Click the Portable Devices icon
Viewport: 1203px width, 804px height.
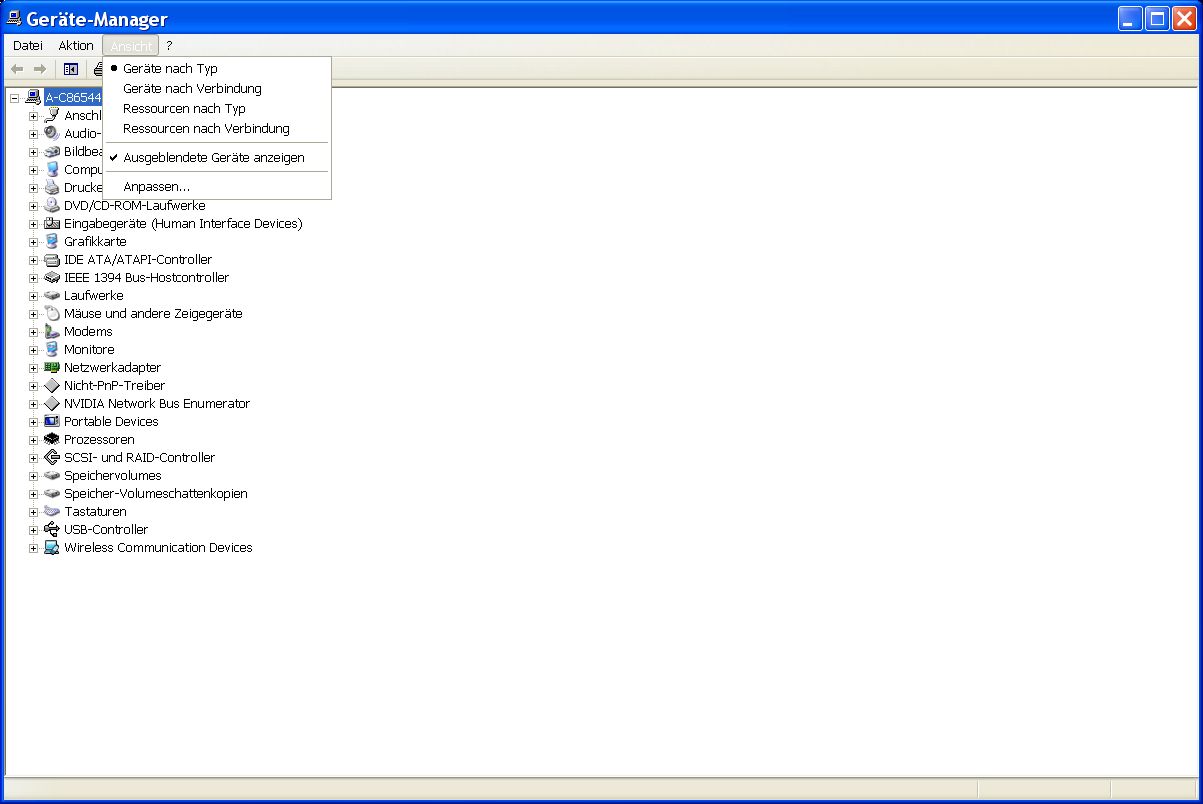pos(52,421)
